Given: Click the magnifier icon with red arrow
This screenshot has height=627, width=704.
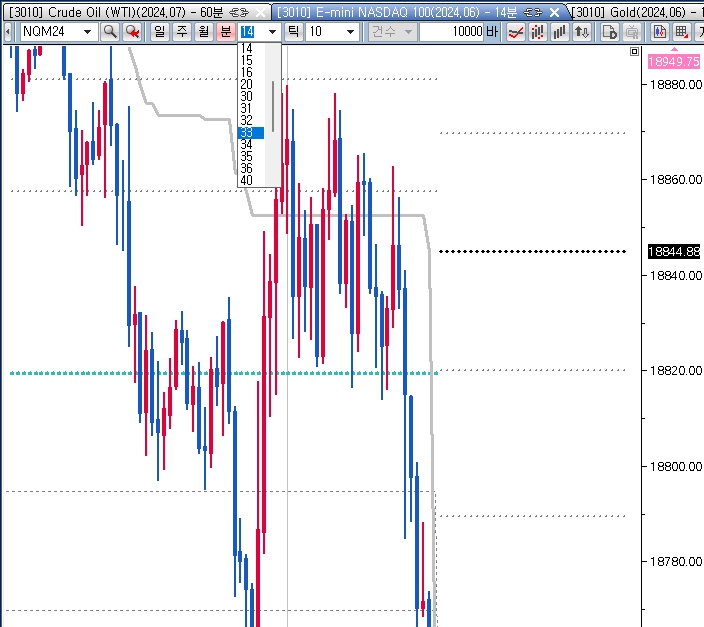Looking at the screenshot, I should click(x=132, y=32).
